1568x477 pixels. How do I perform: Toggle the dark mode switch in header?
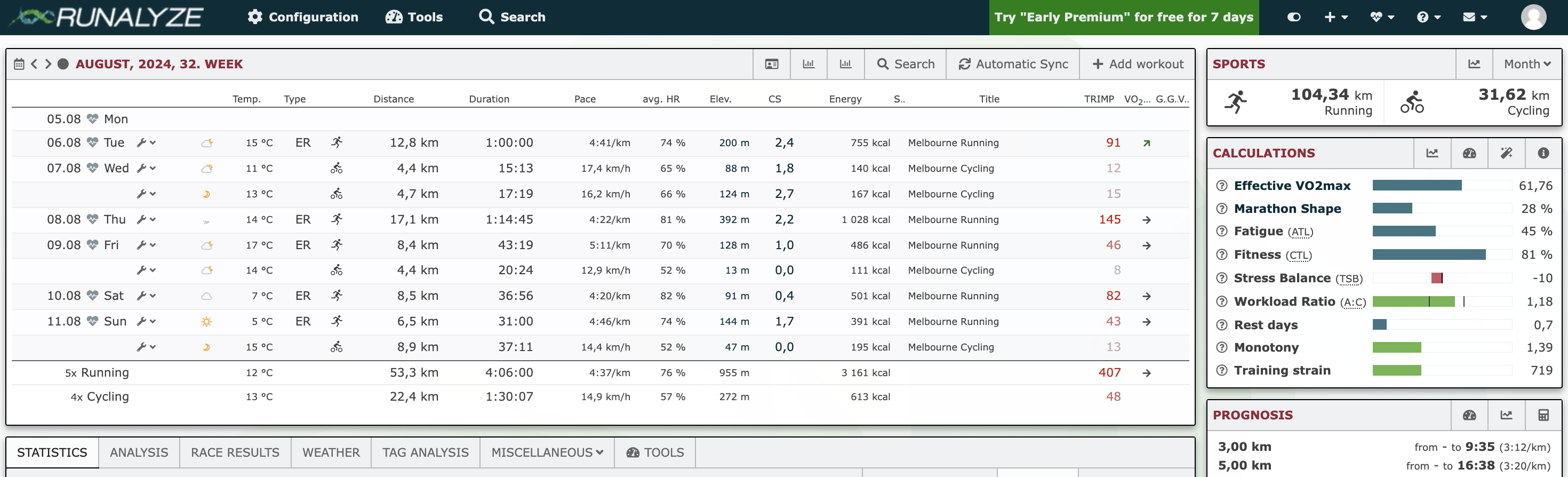point(1293,17)
